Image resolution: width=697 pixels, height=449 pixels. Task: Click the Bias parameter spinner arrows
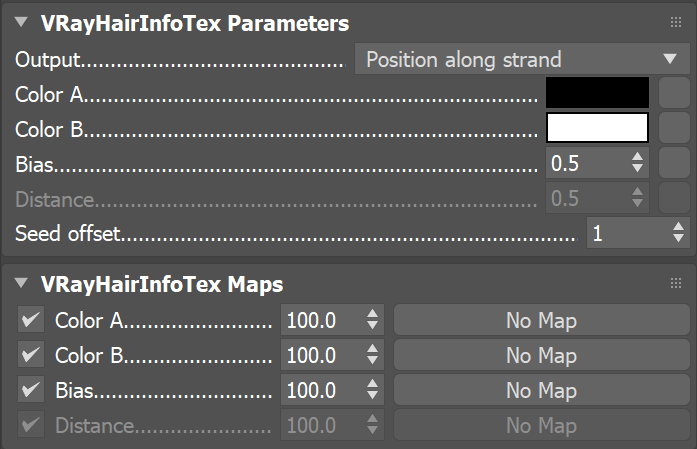coord(637,163)
